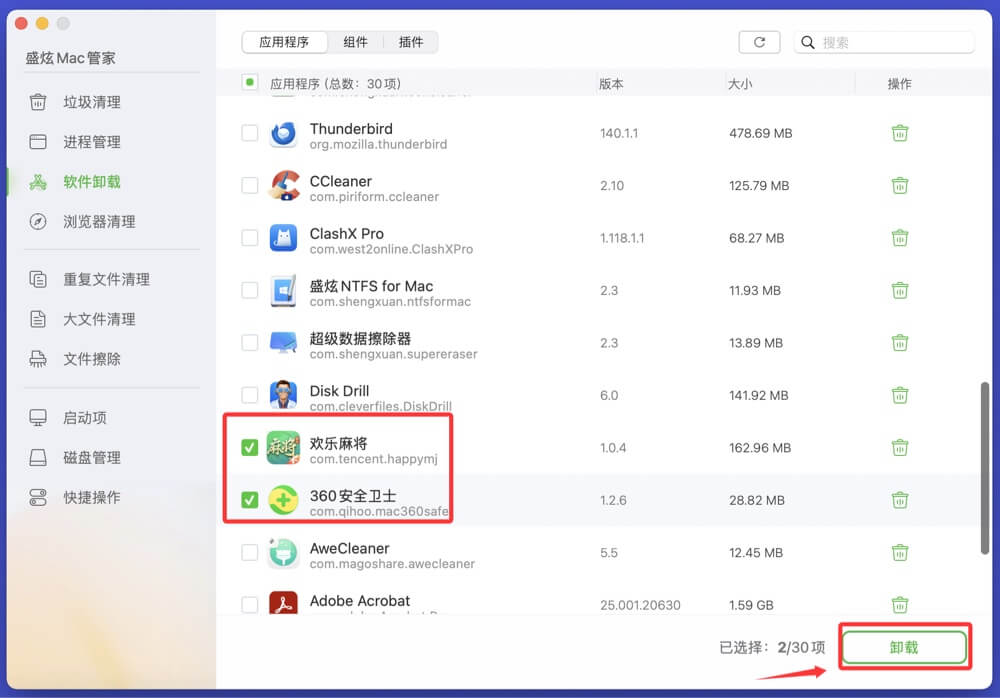Image resolution: width=1000 pixels, height=698 pixels.
Task: Delete CCleaner using its trash icon
Action: pyautogui.click(x=900, y=185)
